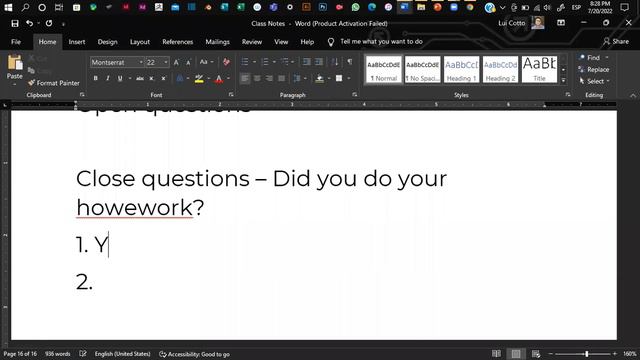The image size is (640, 360).
Task: Switch to the Design tab
Action: click(107, 42)
